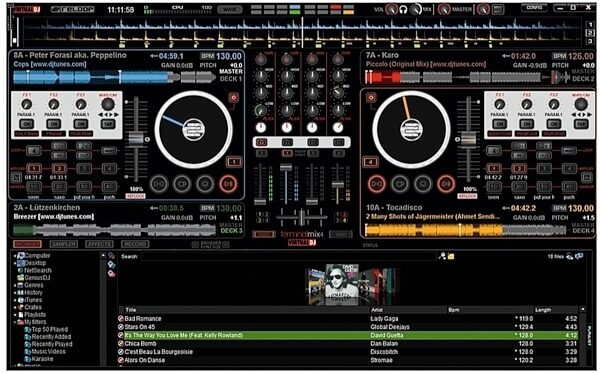Click the TAP button on right deck
The image size is (600, 373).
581,124
